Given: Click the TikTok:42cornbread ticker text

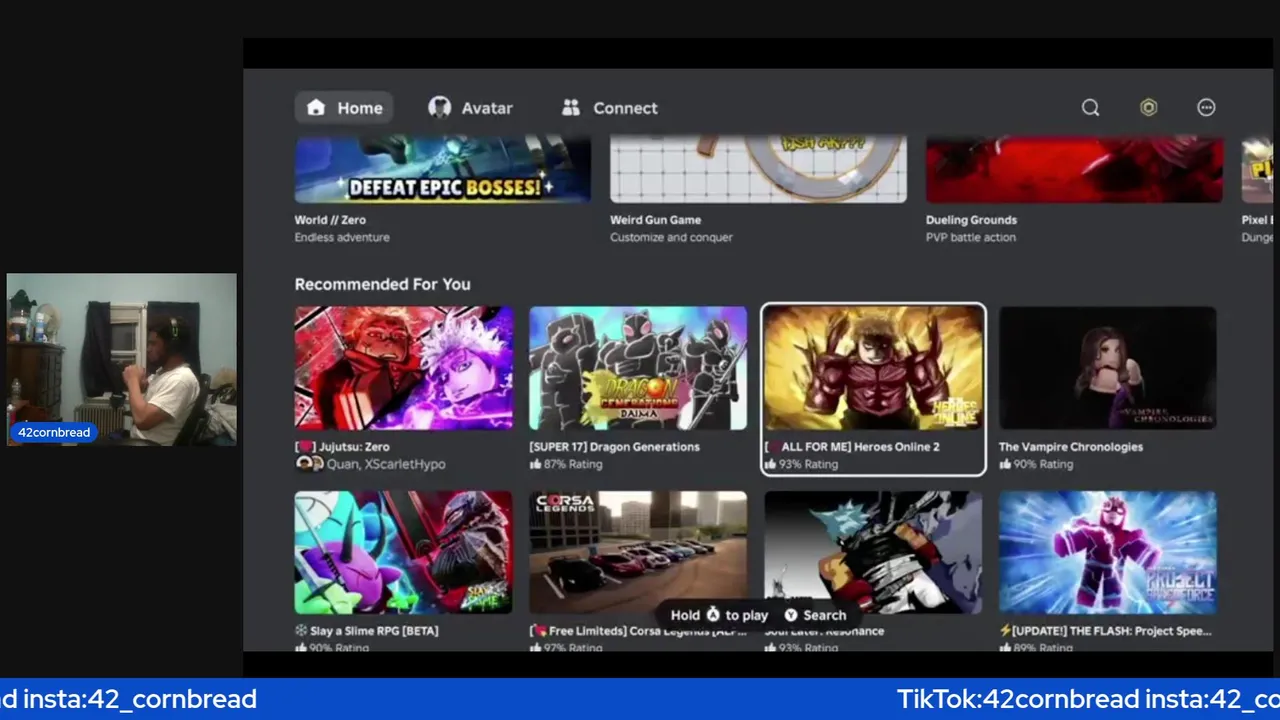Looking at the screenshot, I should [1018, 699].
